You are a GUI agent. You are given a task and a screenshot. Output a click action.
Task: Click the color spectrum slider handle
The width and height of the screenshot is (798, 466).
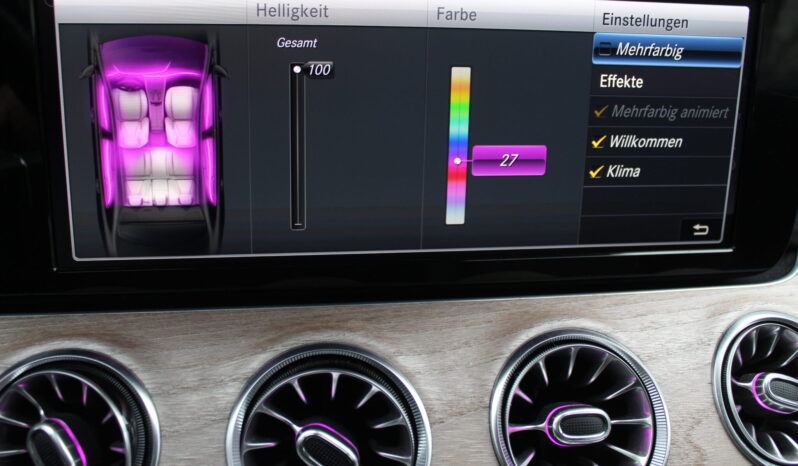point(458,161)
